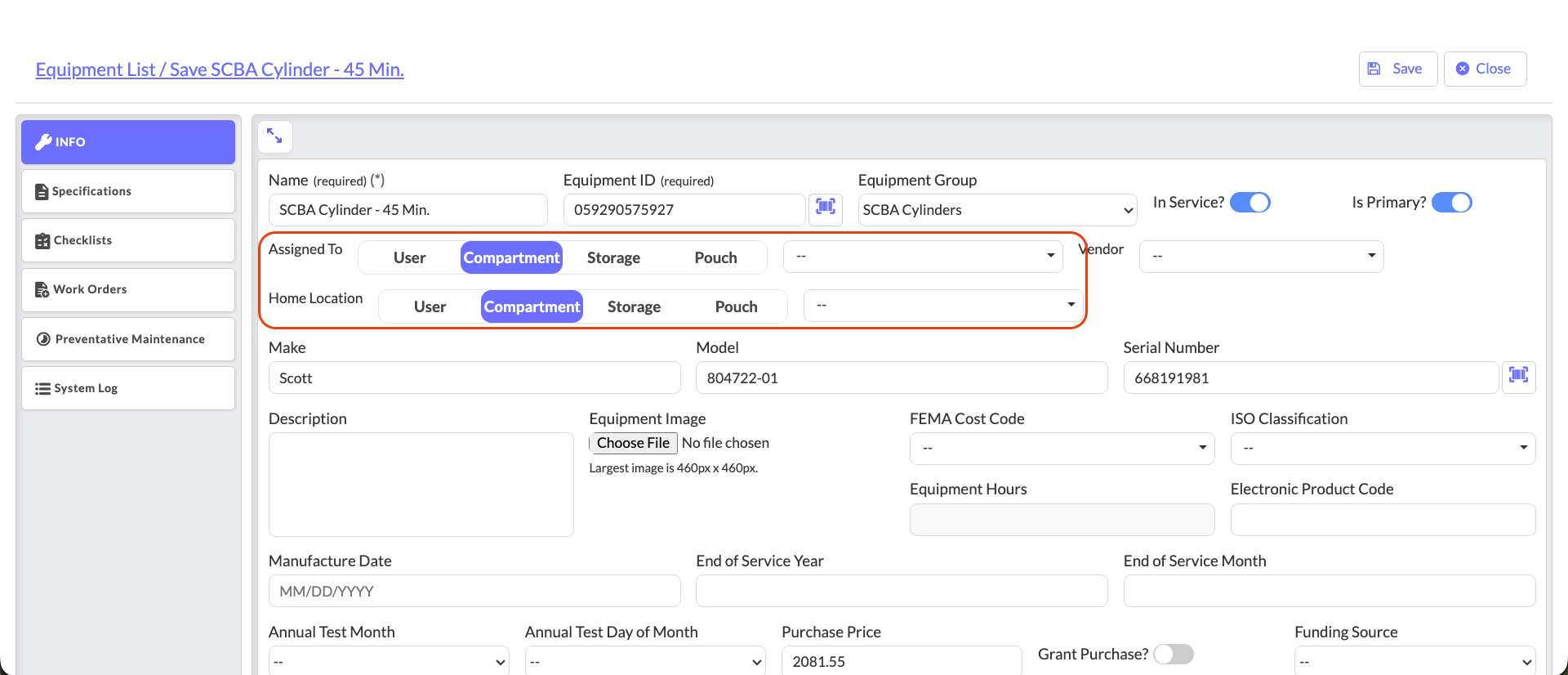This screenshot has height=675, width=1568.
Task: Click the Equipment Hours field
Action: click(1062, 520)
